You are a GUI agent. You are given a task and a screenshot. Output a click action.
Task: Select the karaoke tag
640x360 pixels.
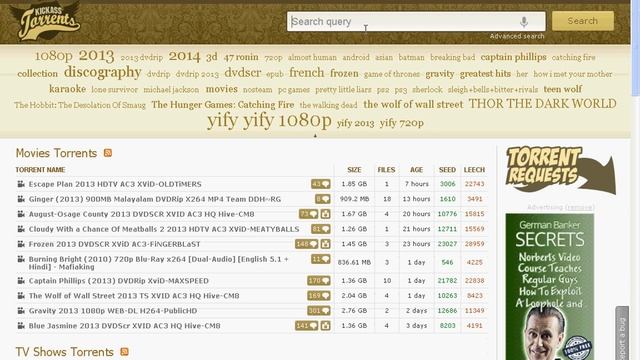pos(67,89)
